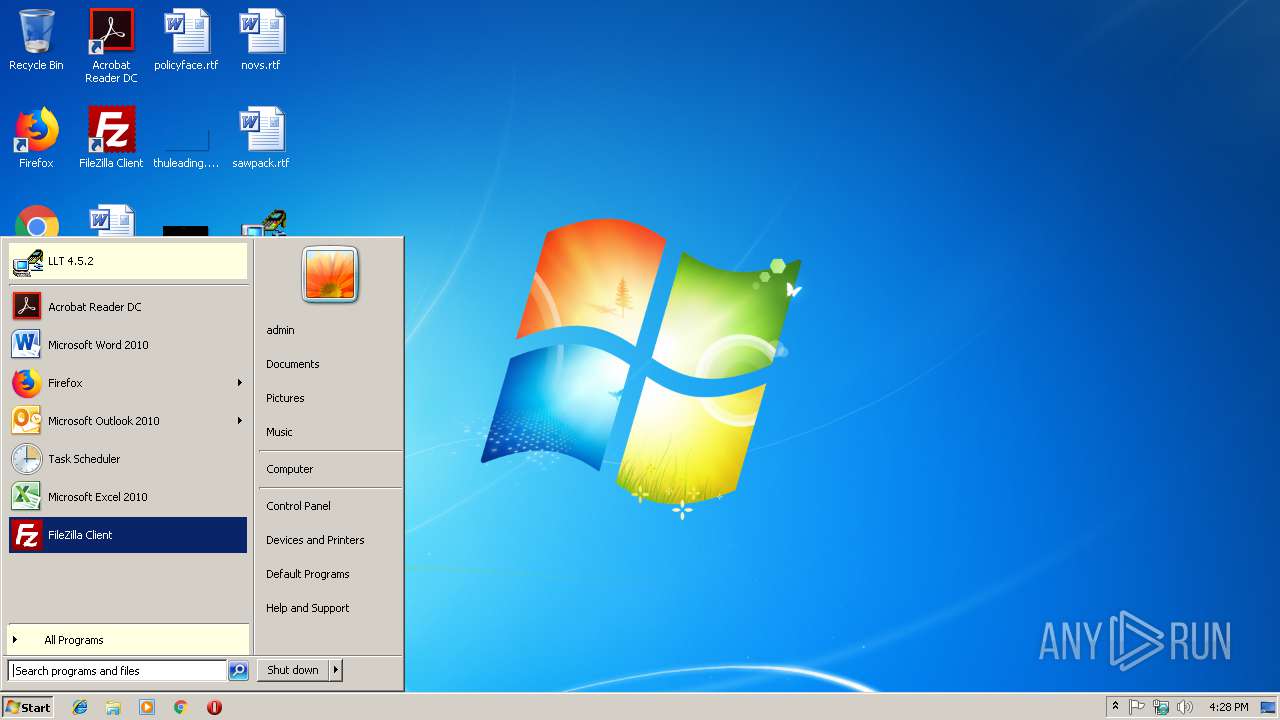The width and height of the screenshot is (1280, 720).
Task: Open thuleading desktop file
Action: tap(186, 145)
